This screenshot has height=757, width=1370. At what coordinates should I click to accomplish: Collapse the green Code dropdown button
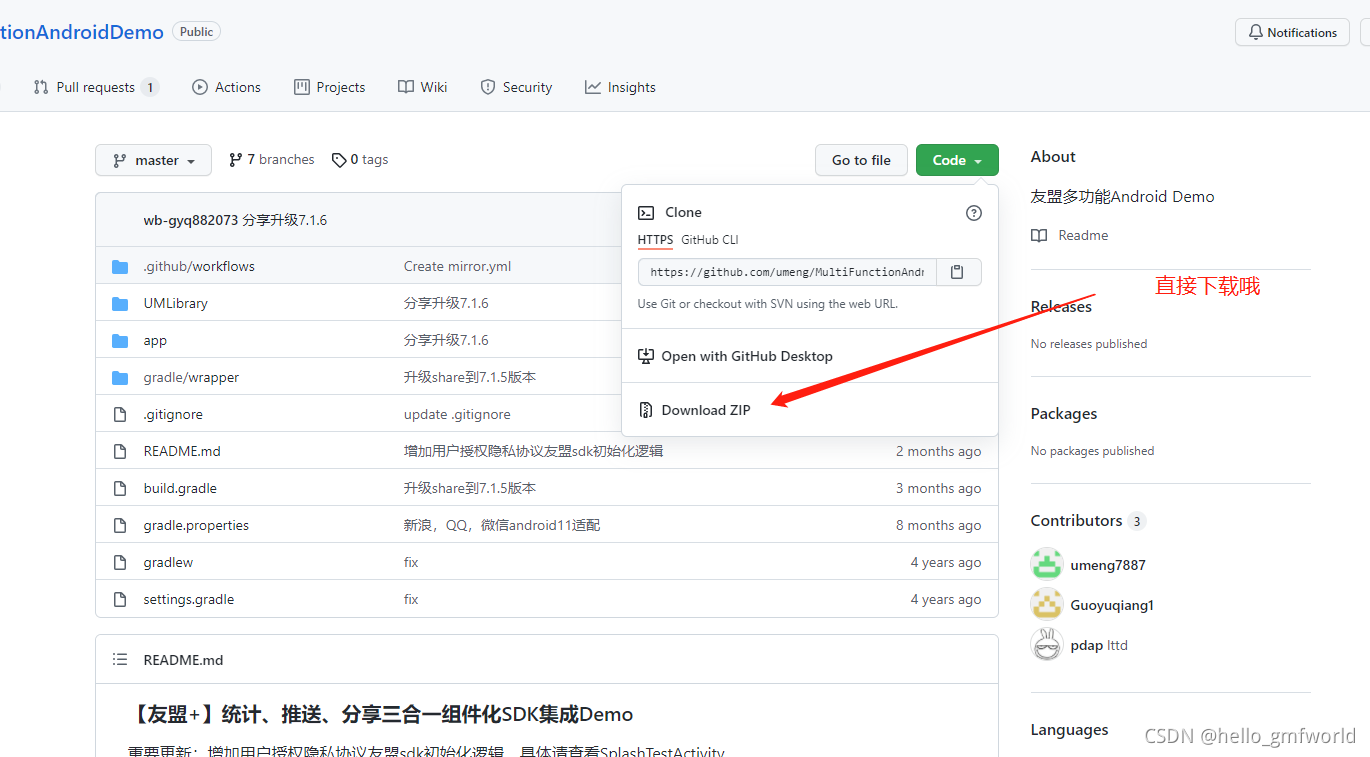[957, 160]
